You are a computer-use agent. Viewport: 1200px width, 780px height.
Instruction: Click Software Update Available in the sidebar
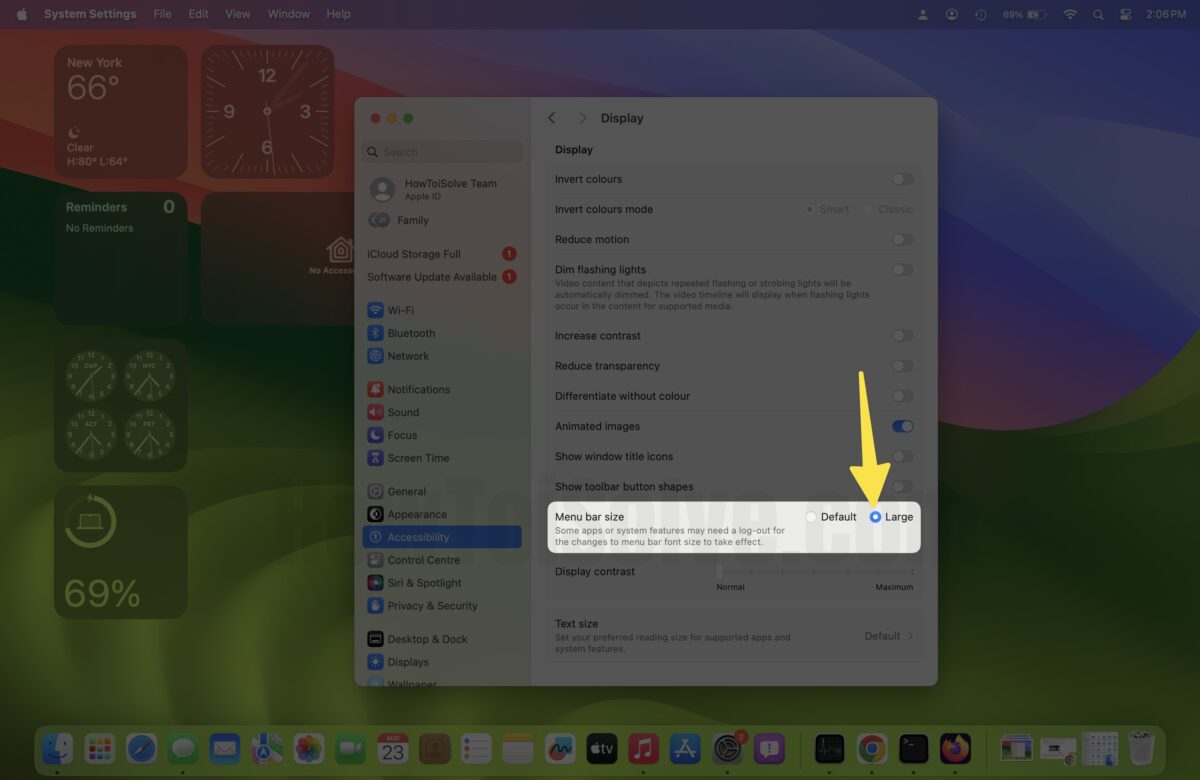tap(434, 277)
